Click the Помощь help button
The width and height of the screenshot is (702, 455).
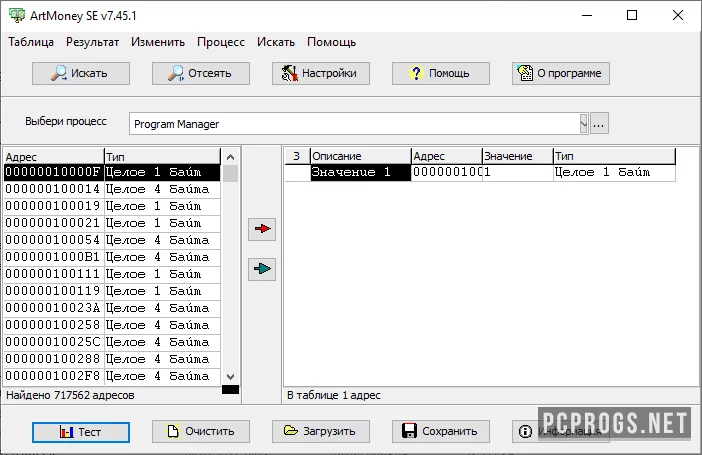[x=441, y=73]
